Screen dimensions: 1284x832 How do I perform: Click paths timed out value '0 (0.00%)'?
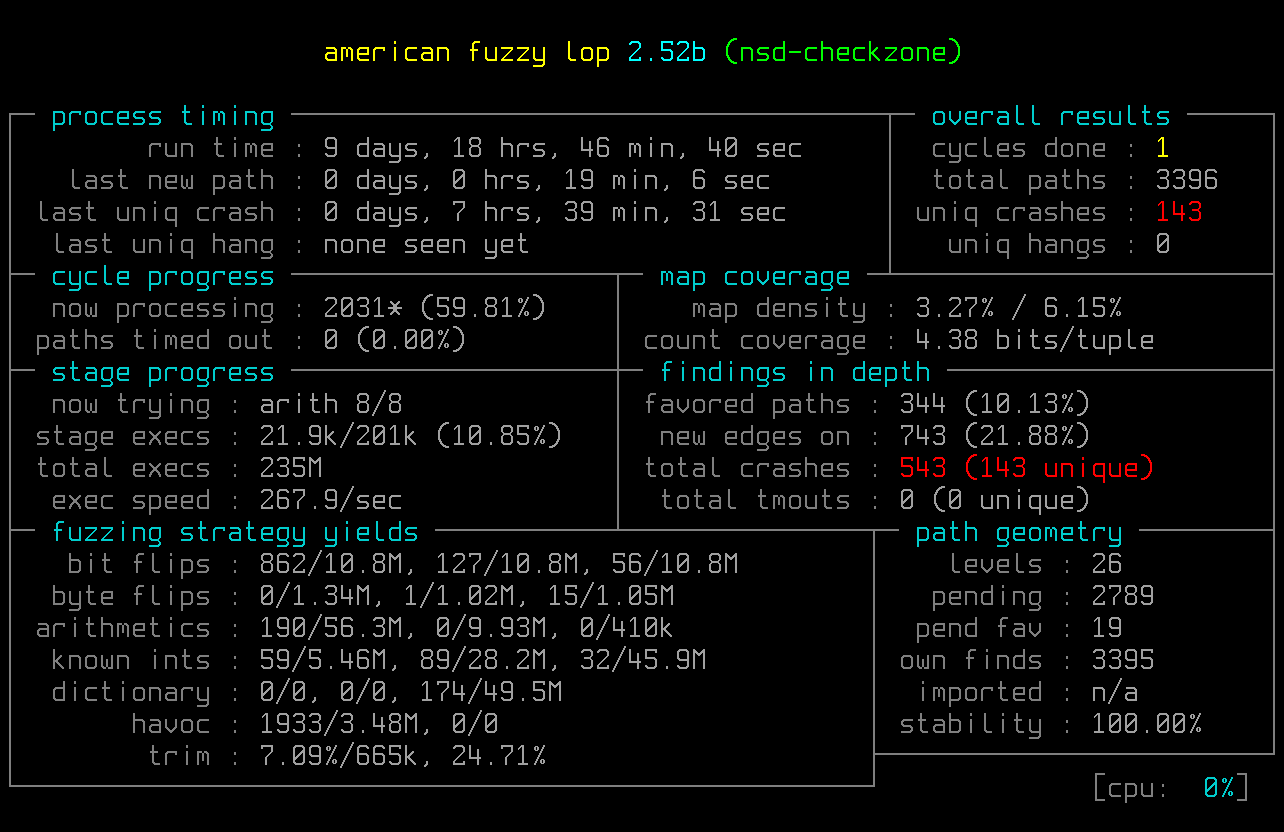(x=395, y=341)
